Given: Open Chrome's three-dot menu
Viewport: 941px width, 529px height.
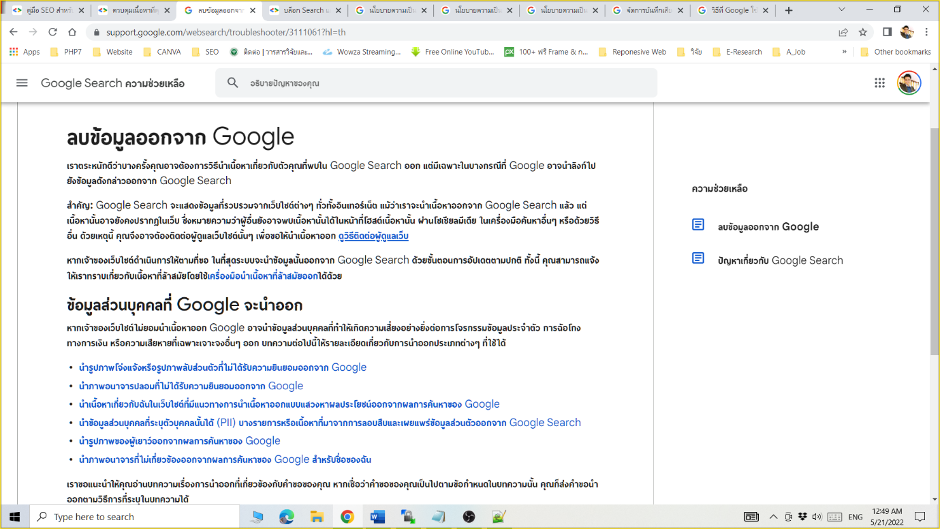Looking at the screenshot, I should [927, 32].
